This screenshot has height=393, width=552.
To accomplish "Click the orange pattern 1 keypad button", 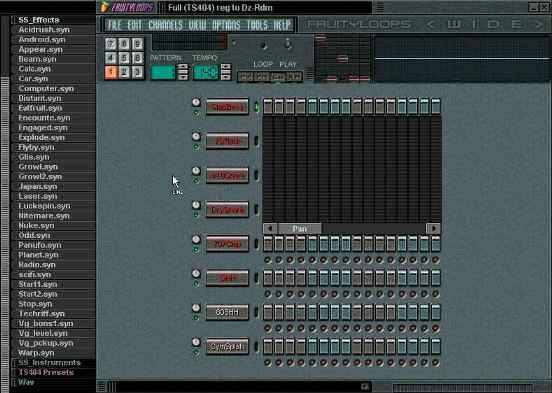I will [110, 72].
